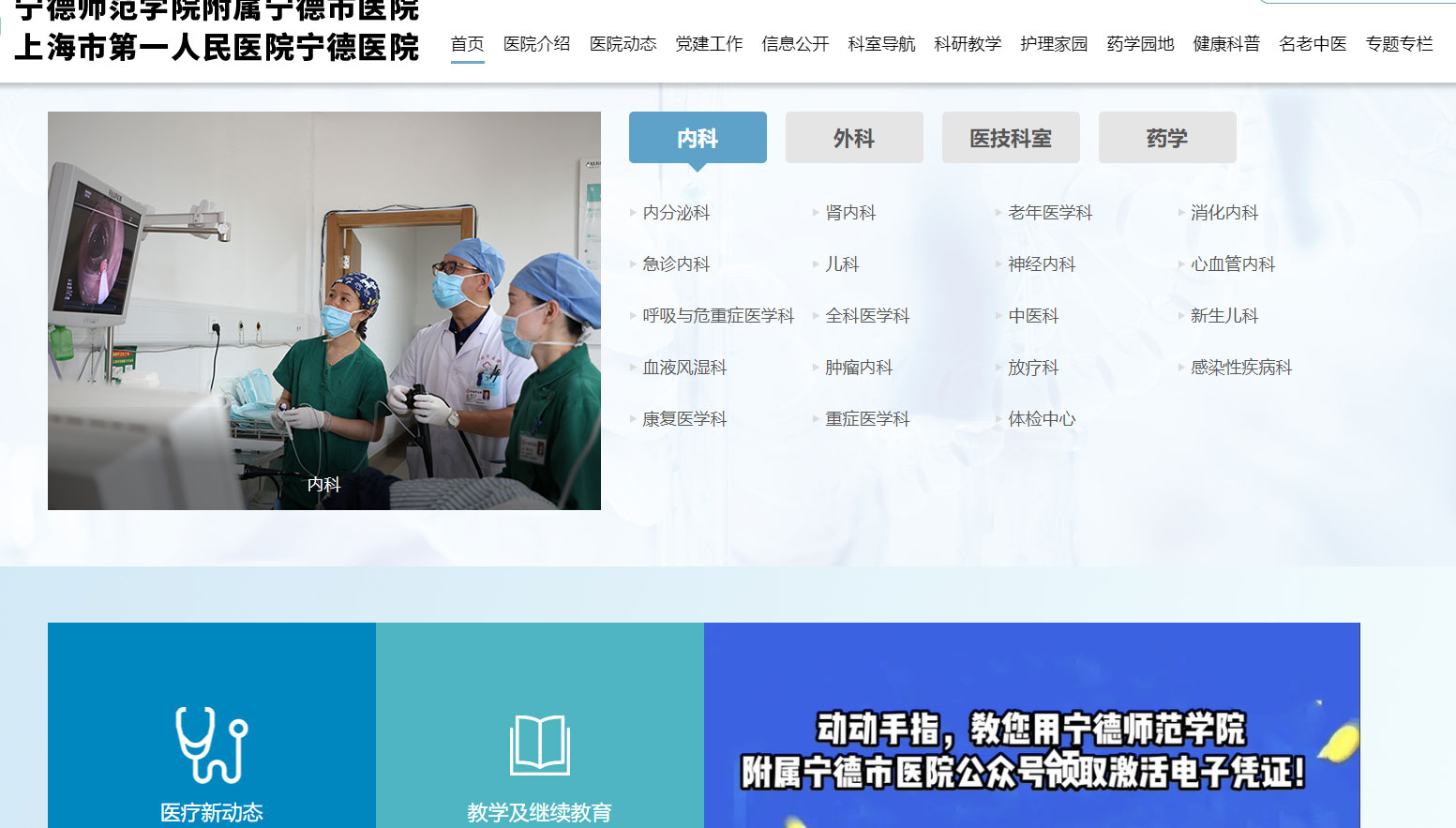Open the 健康科普 navigation item
The height and width of the screenshot is (828, 1456).
click(1226, 44)
